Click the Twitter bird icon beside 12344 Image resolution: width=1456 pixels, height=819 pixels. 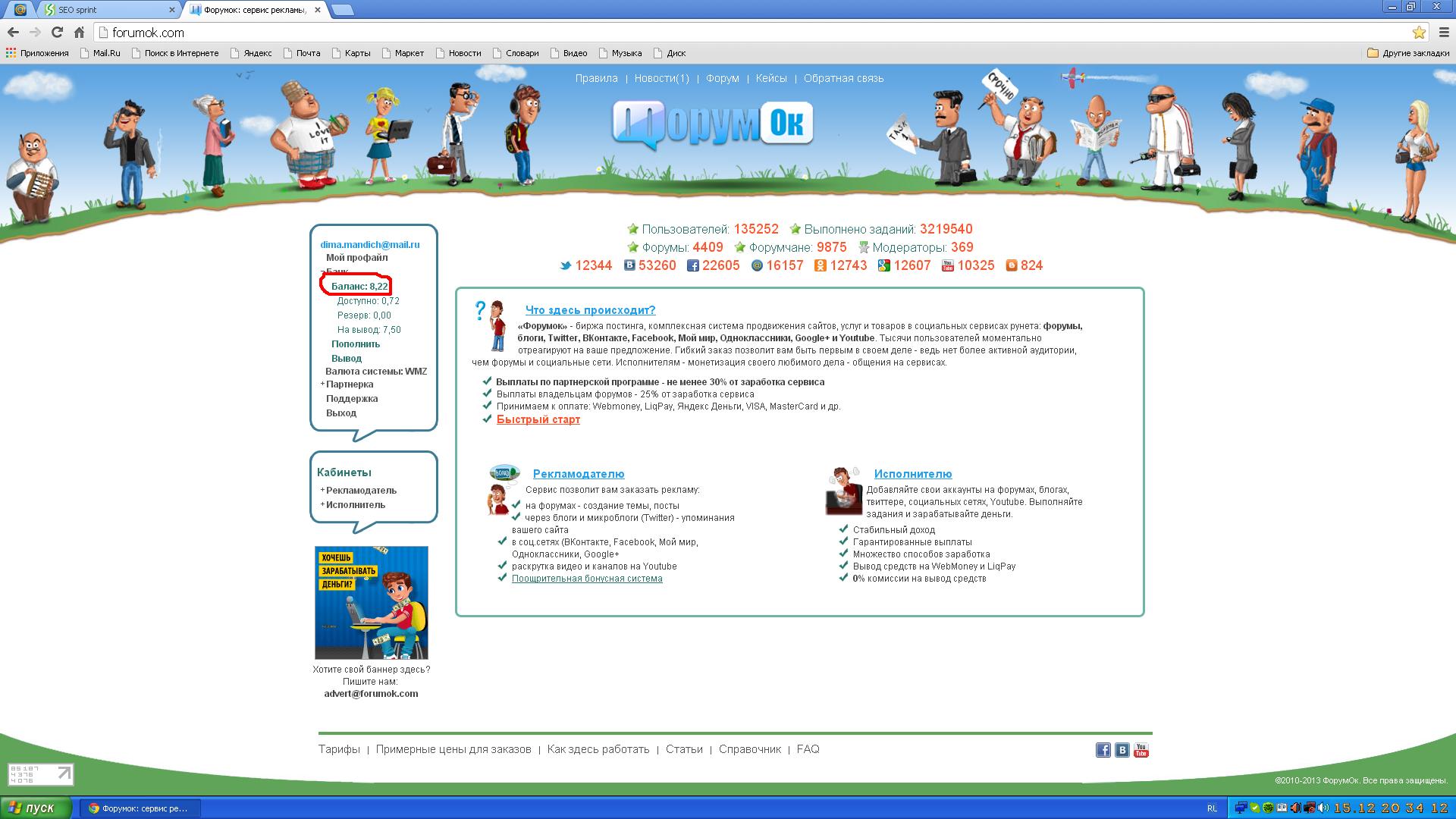pyautogui.click(x=566, y=265)
